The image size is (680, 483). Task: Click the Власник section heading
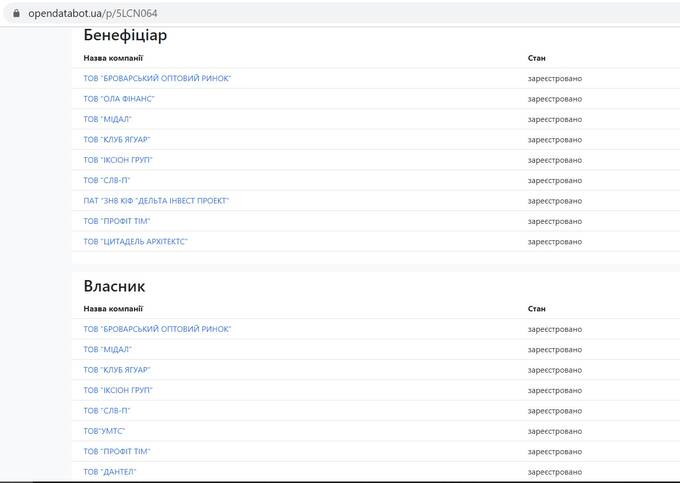tap(114, 286)
